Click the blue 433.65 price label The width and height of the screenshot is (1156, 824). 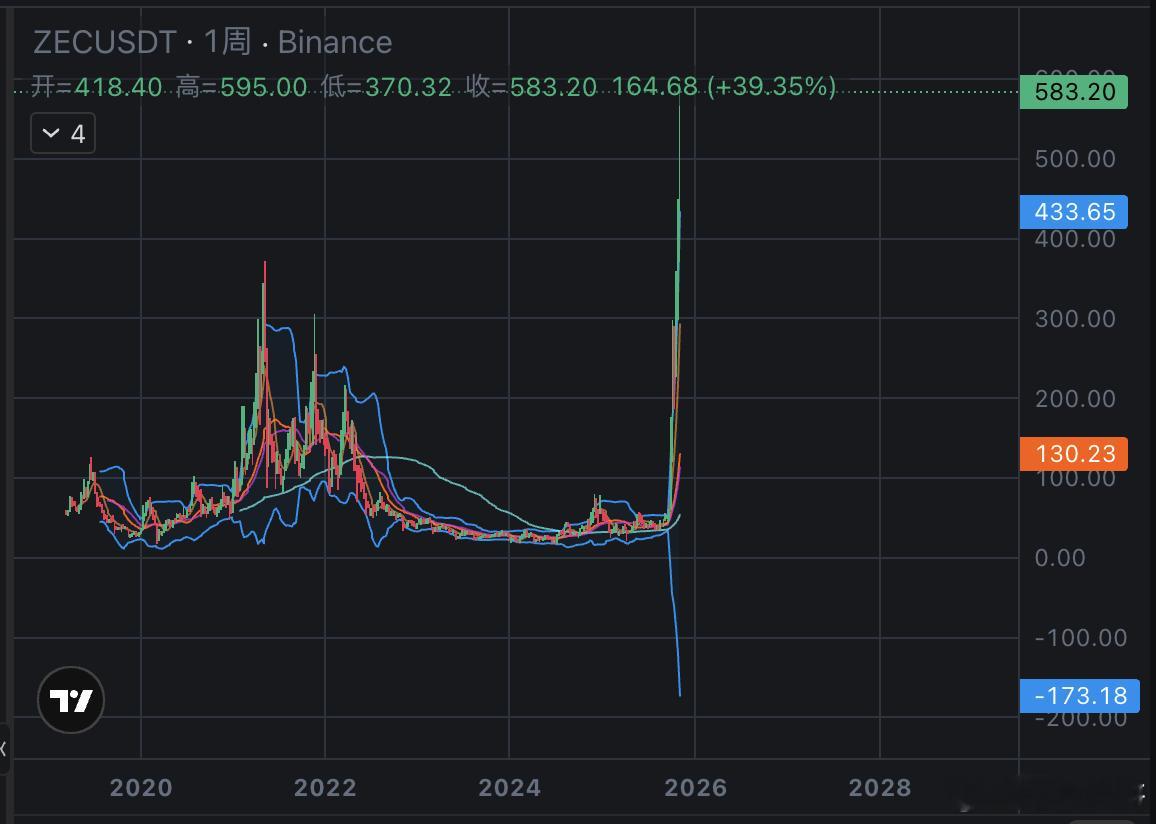click(x=1073, y=212)
